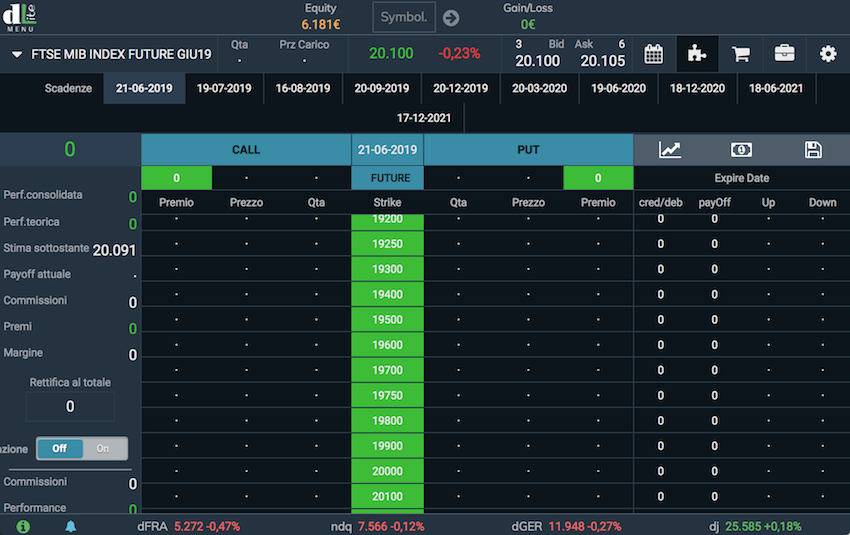Open the calendar icon in the toolbar
Screen dimensions: 850x535
pos(653,54)
